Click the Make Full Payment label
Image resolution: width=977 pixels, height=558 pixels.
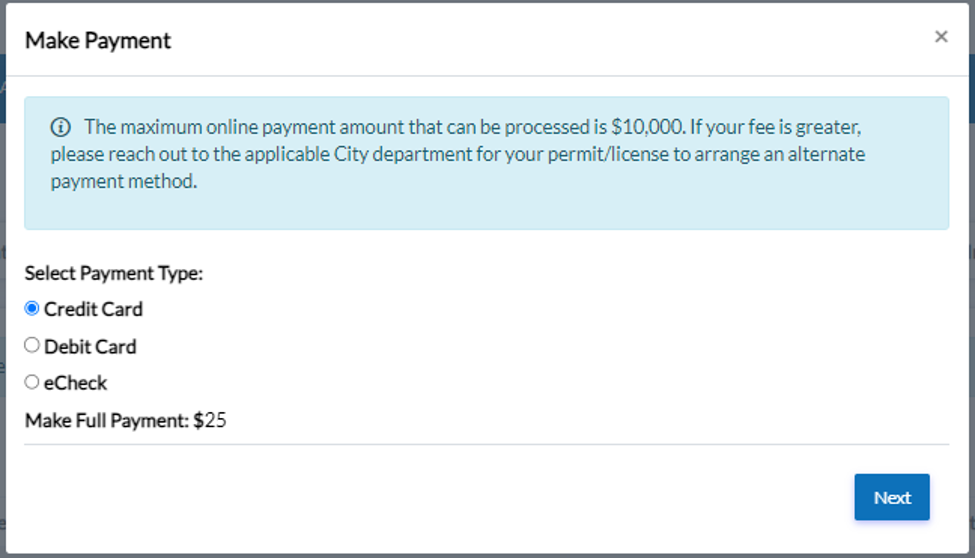tap(107, 420)
